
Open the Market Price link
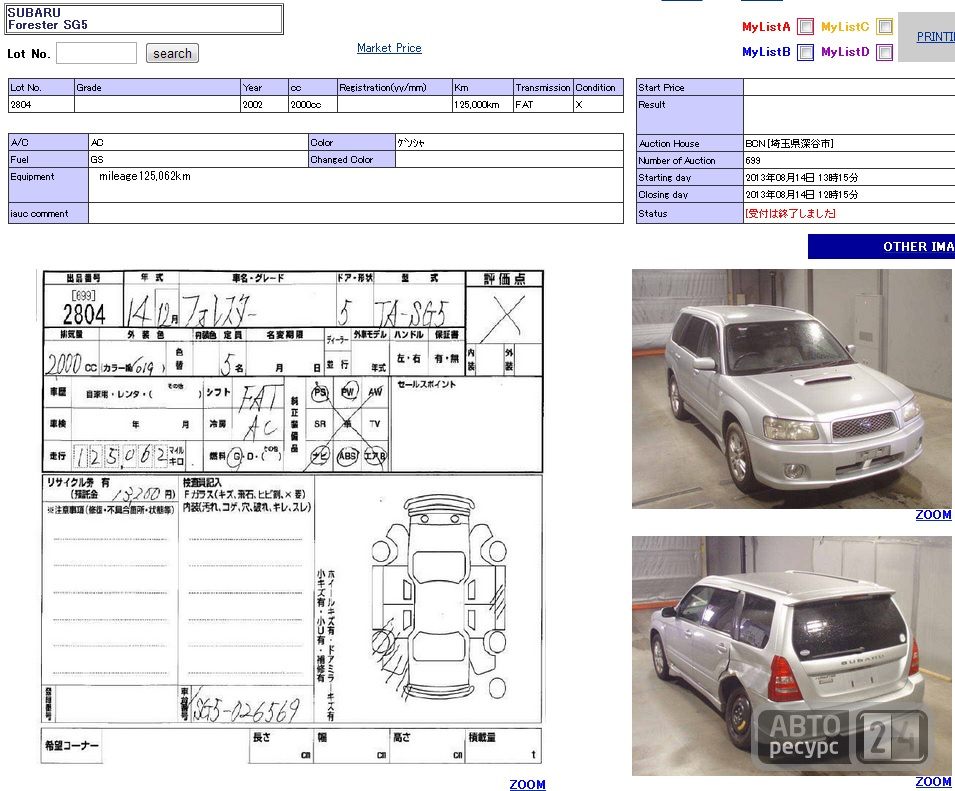pyautogui.click(x=389, y=48)
